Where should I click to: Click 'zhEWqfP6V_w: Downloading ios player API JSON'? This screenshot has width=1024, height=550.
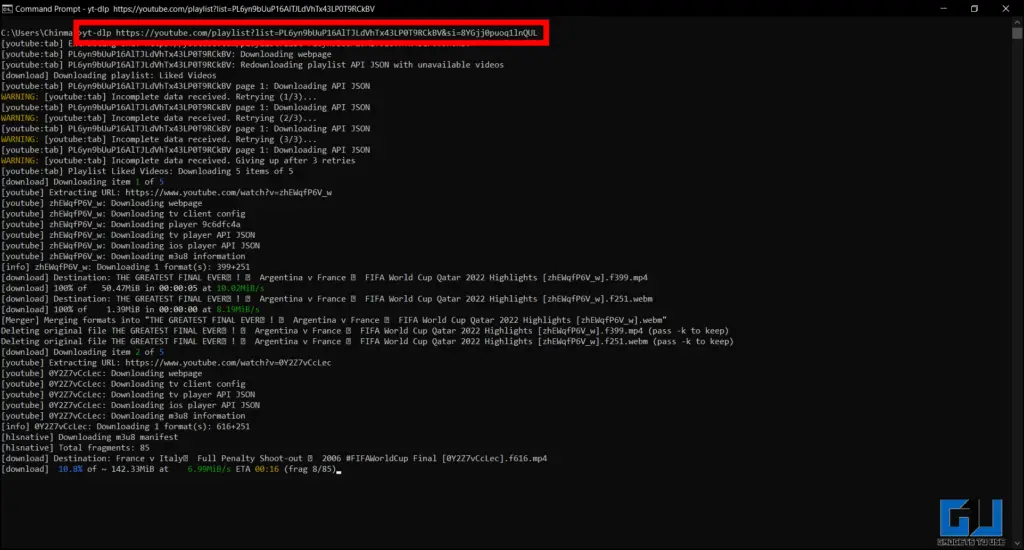131,246
